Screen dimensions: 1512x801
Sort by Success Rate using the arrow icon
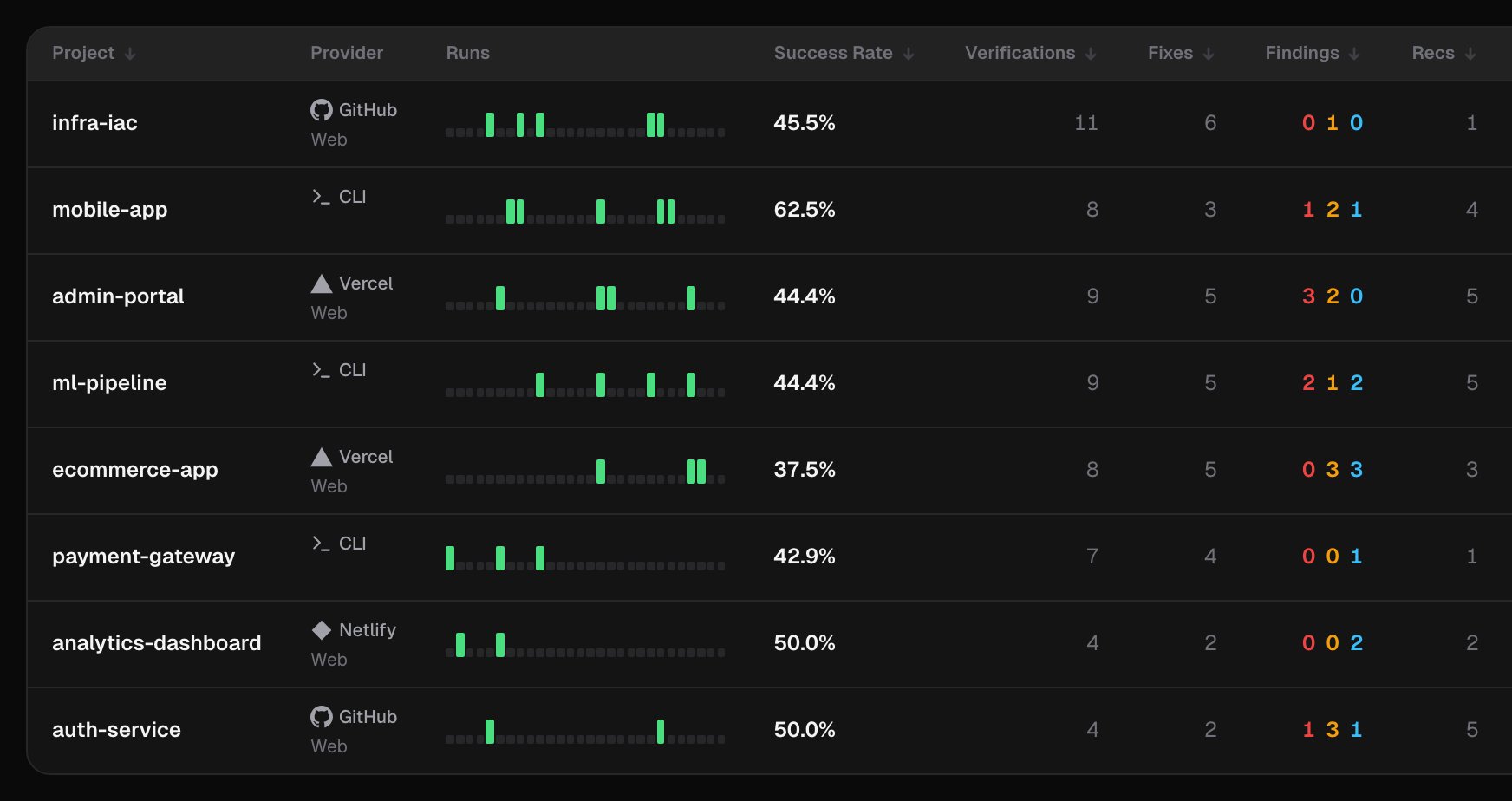[x=909, y=54]
